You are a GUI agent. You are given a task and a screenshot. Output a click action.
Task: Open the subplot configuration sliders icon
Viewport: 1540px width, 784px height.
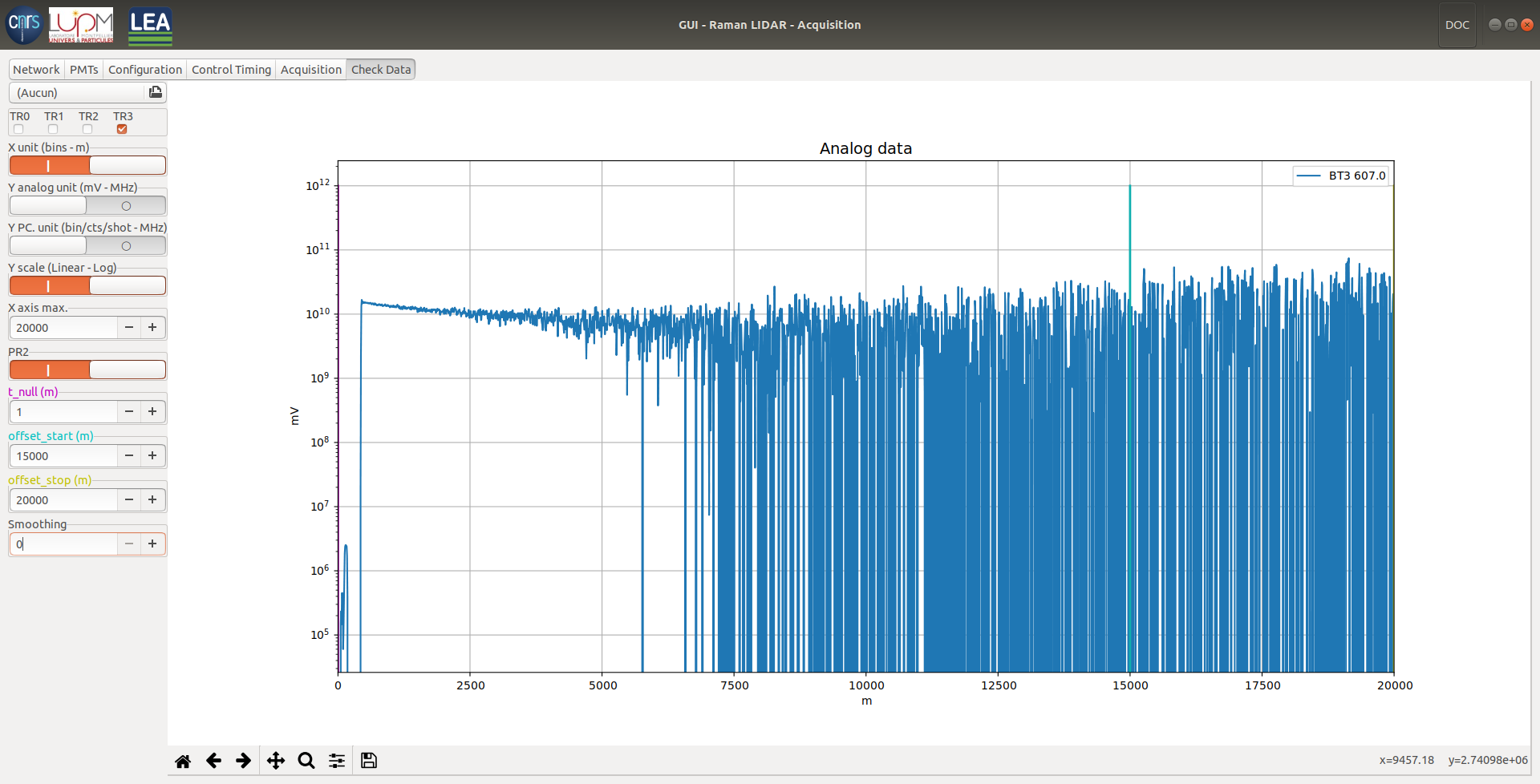coord(337,761)
